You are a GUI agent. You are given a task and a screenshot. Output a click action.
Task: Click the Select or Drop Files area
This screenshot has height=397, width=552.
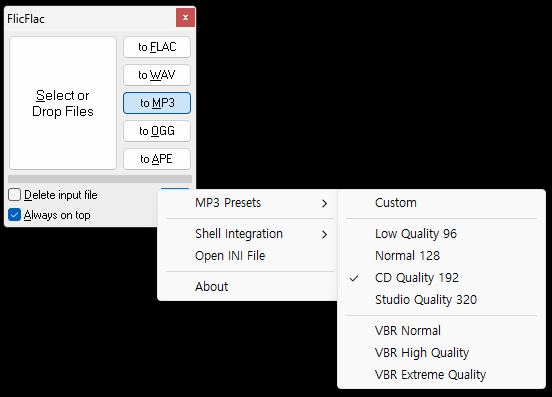(63, 103)
